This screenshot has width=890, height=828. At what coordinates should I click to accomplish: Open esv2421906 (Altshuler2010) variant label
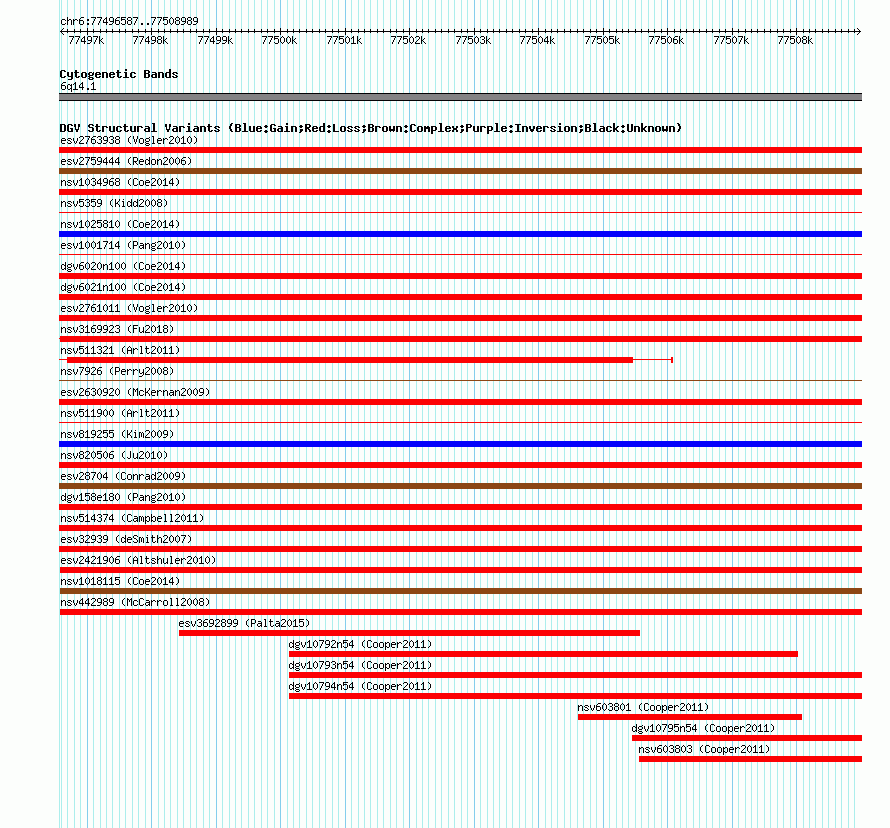click(x=138, y=560)
